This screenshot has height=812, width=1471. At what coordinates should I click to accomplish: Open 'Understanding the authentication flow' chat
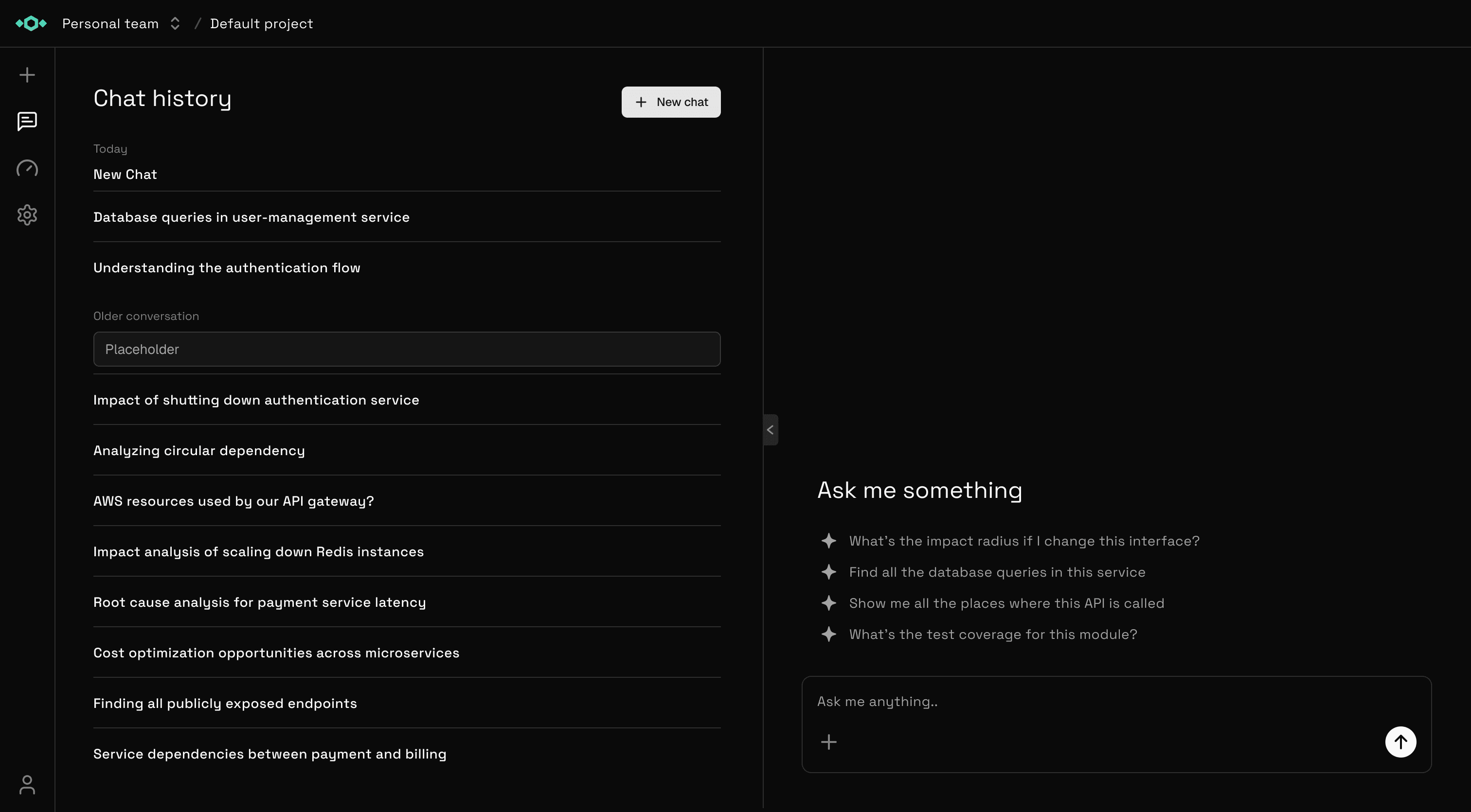click(x=227, y=267)
